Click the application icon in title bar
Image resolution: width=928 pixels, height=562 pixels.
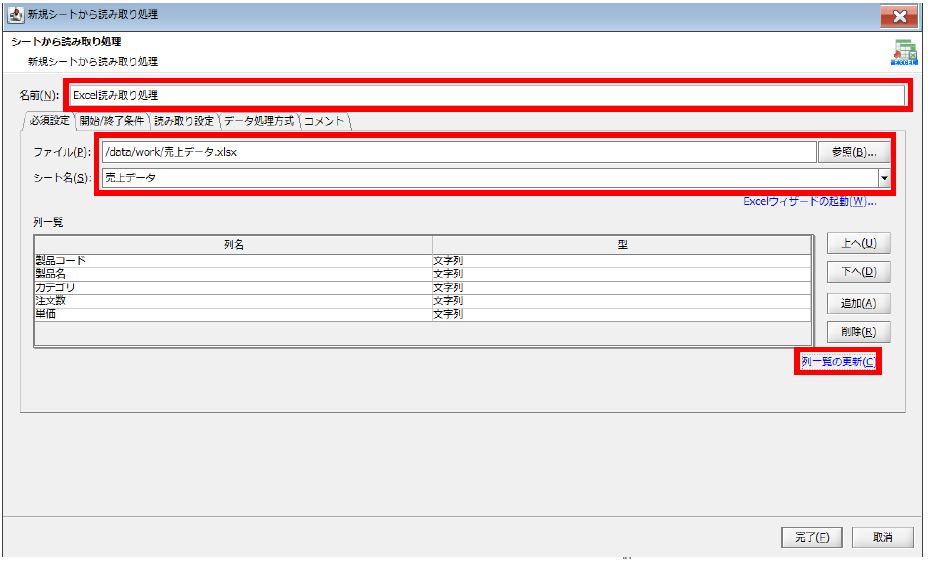click(16, 15)
